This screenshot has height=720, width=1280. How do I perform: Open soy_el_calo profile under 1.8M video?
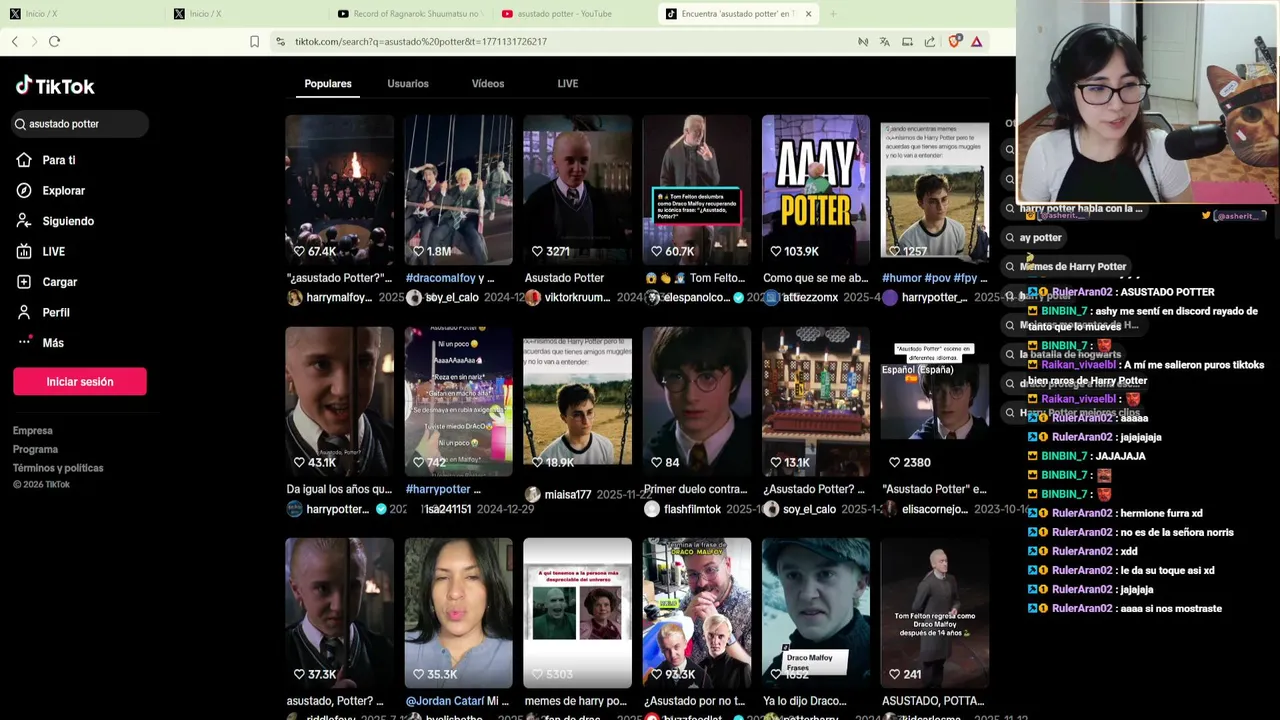452,298
